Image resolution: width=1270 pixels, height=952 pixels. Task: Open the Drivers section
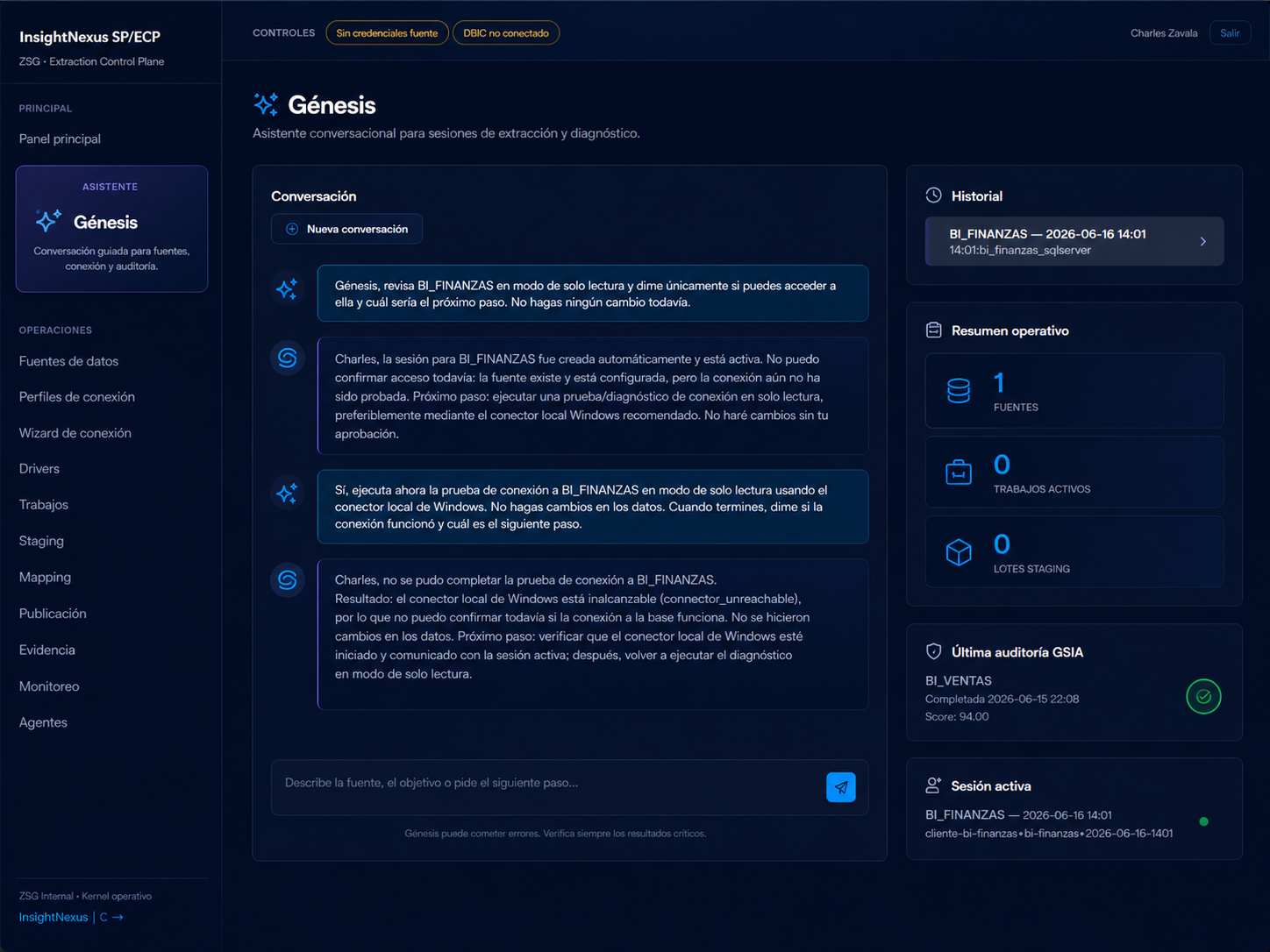click(x=39, y=469)
